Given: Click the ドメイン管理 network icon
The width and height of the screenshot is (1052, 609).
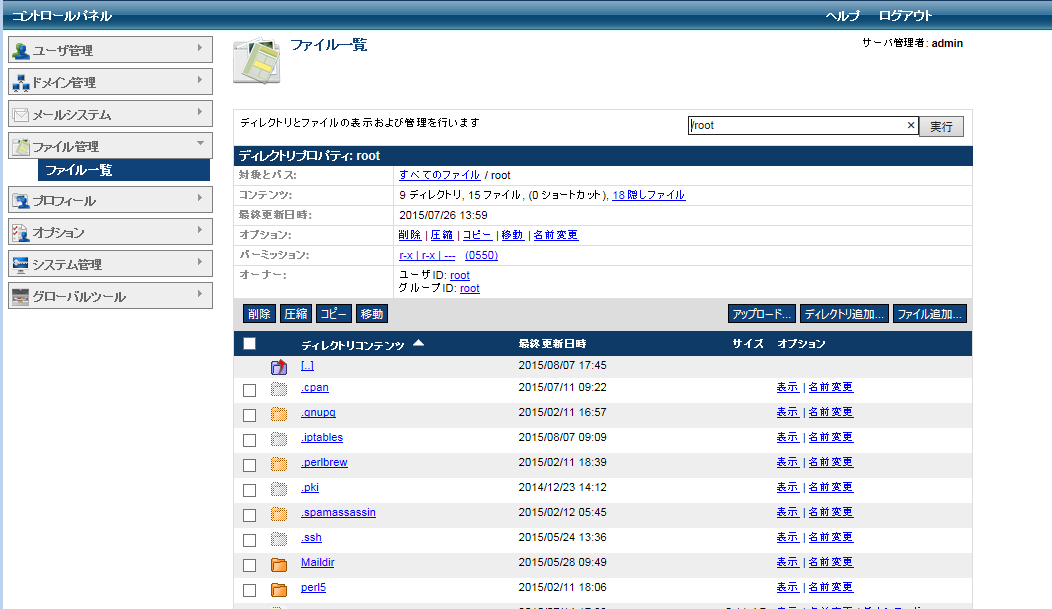Looking at the screenshot, I should click(x=21, y=82).
